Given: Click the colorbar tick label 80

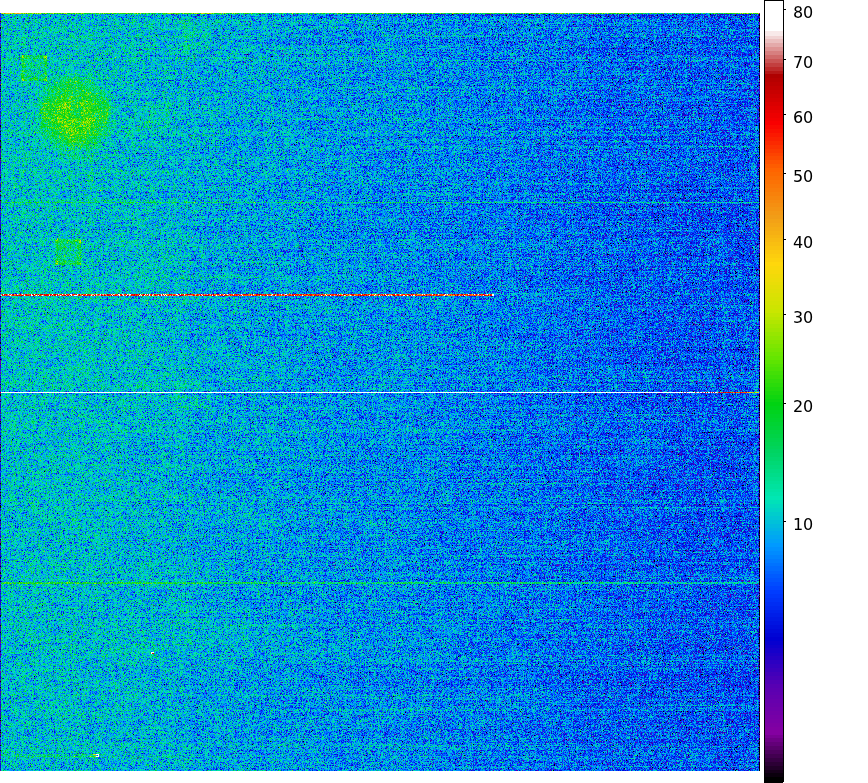Looking at the screenshot, I should pos(802,12).
